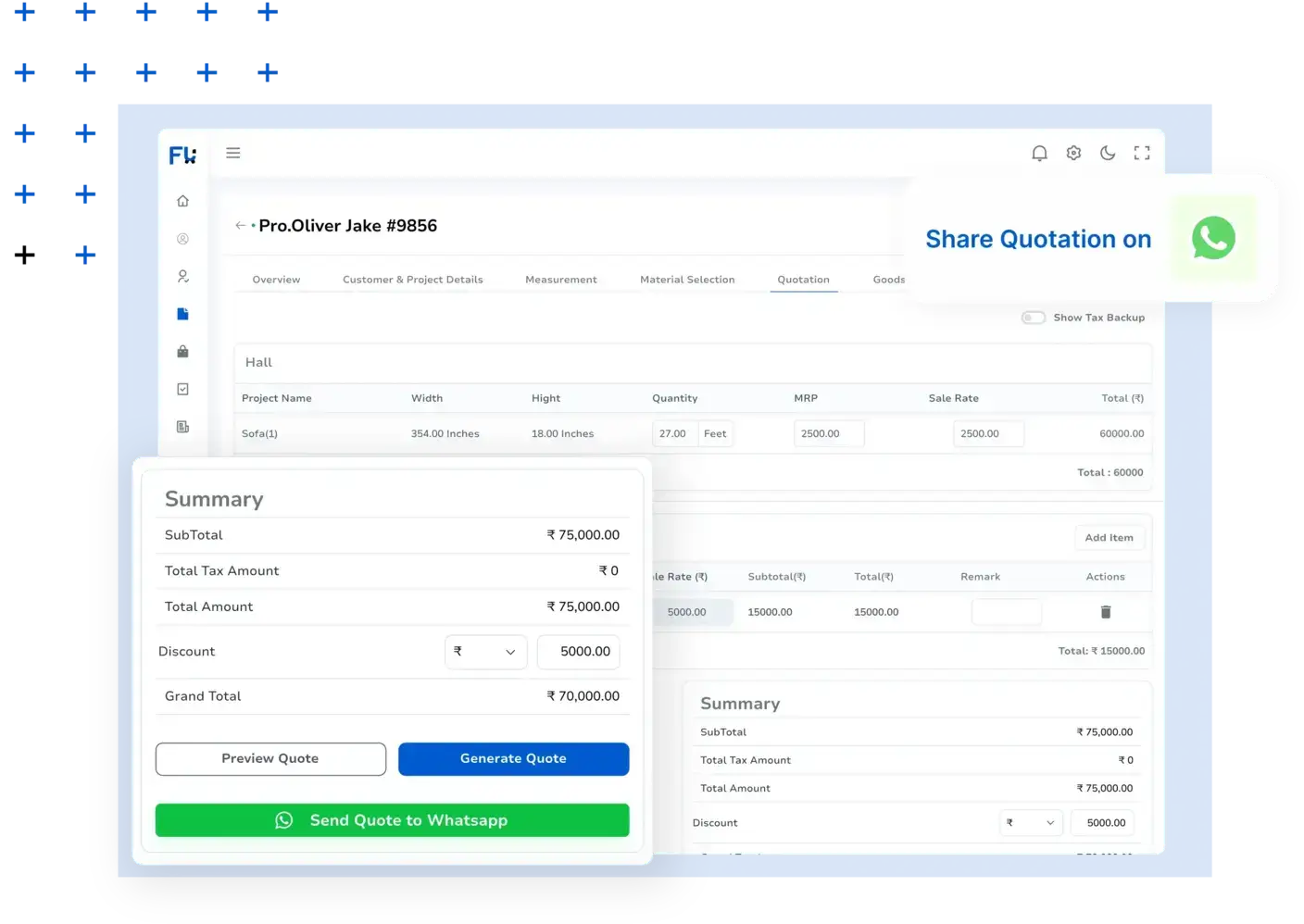This screenshot has height=924, width=1304.
Task: Click the Sale Rate field for Sofa
Action: (987, 433)
